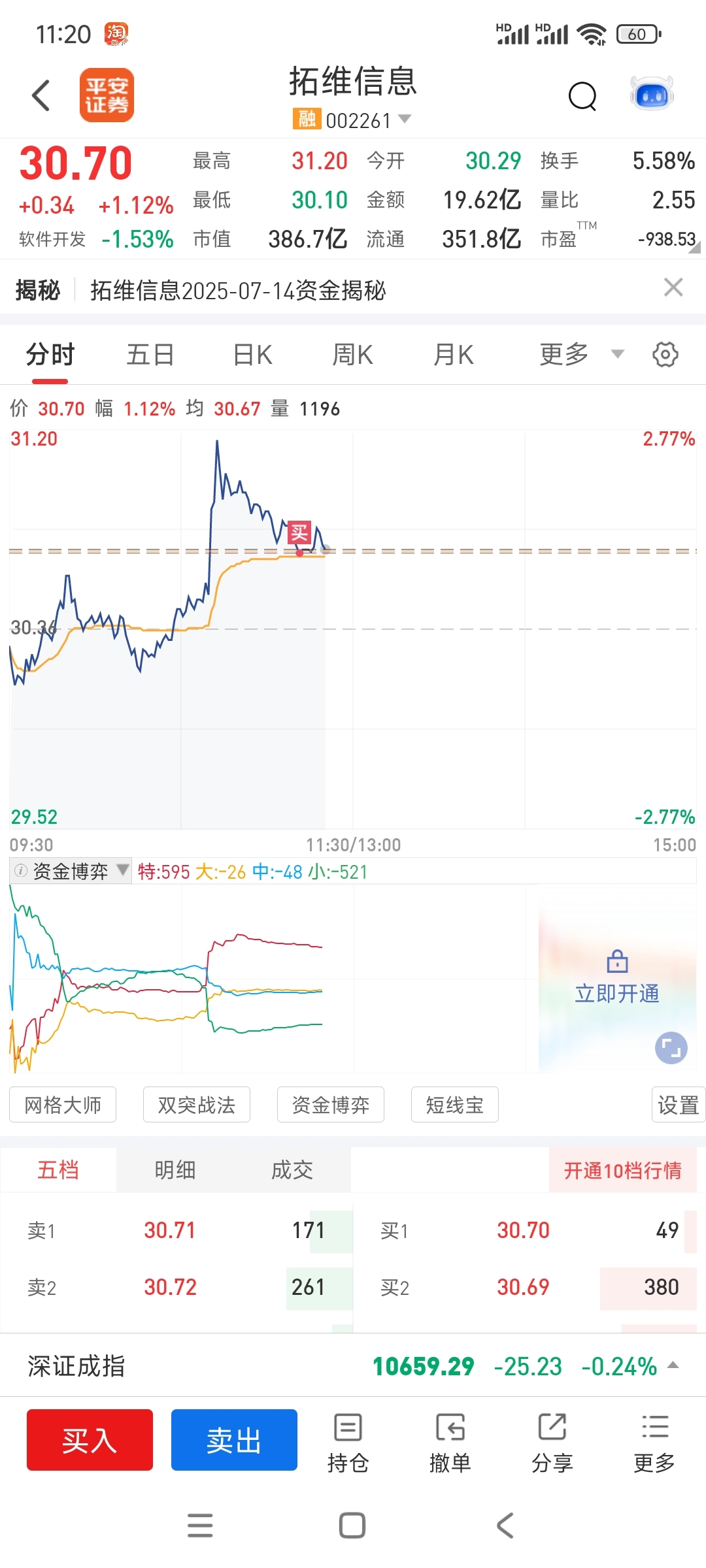
Task: Tap the back arrow beside the 平安证券 logo
Action: pyautogui.click(x=41, y=95)
